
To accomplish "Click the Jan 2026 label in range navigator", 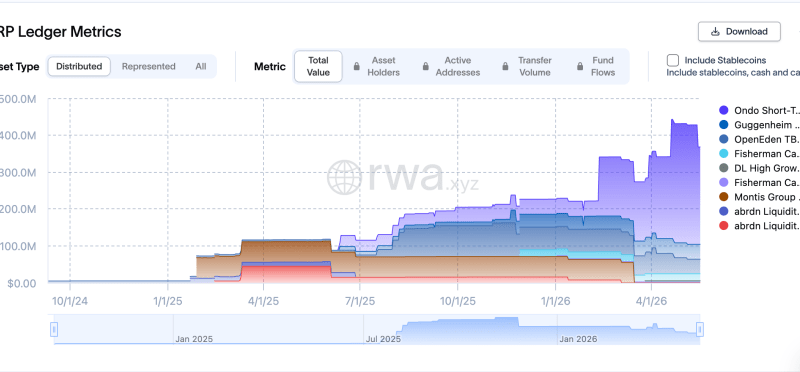I will pyautogui.click(x=578, y=339).
